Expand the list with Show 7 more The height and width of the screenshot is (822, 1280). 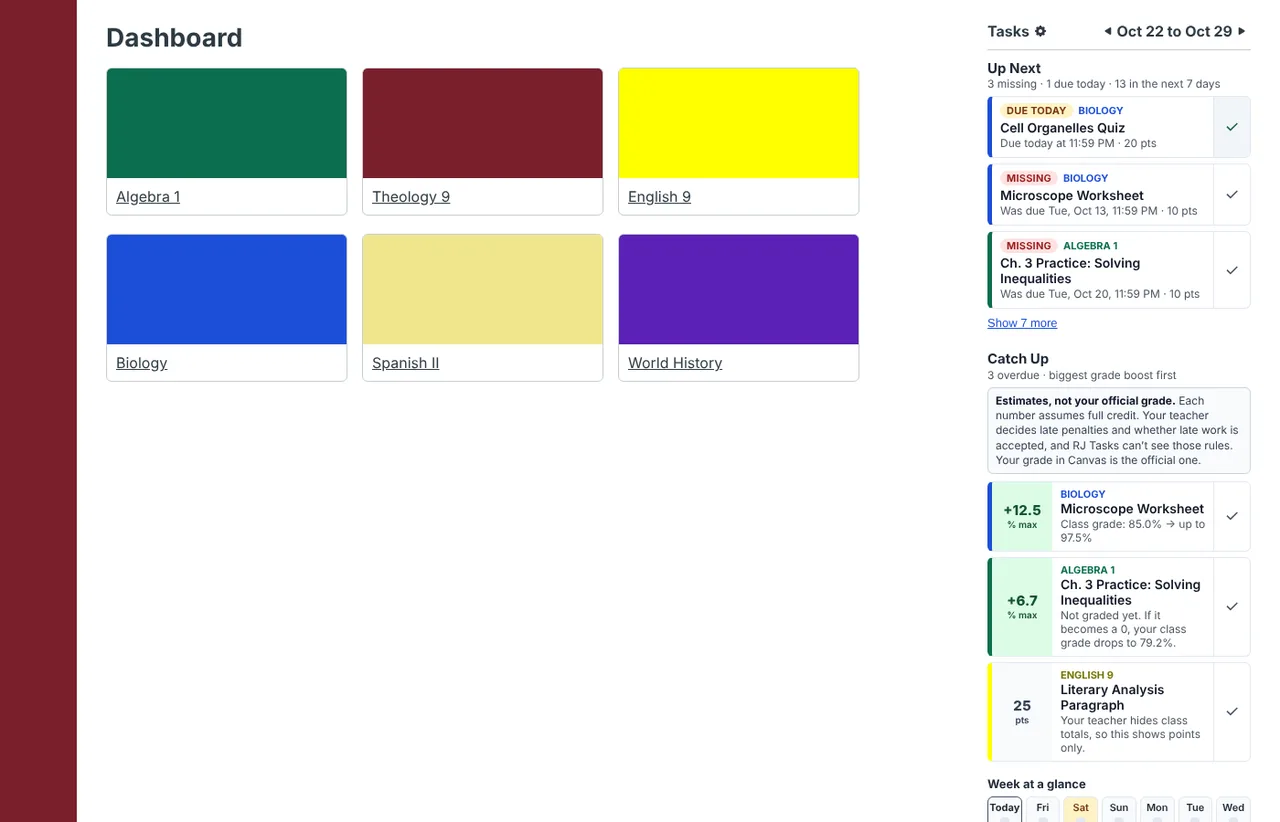pos(1022,323)
